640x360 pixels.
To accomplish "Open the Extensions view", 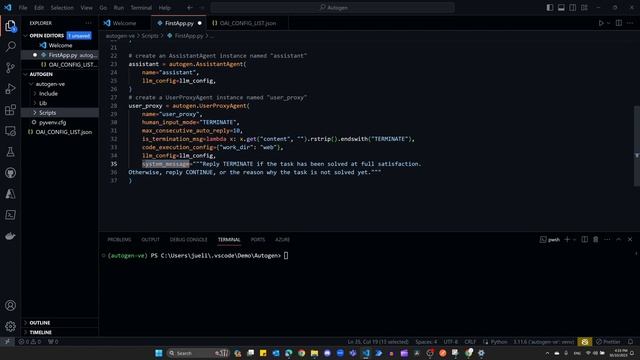I will pyautogui.click(x=10, y=110).
